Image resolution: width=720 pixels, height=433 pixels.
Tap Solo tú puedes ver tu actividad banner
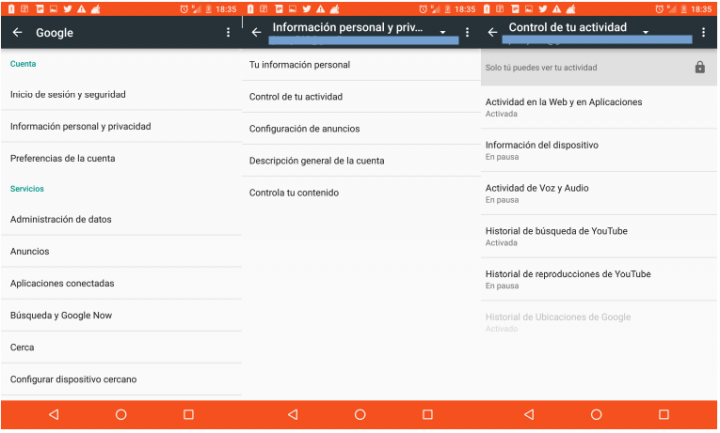click(599, 67)
